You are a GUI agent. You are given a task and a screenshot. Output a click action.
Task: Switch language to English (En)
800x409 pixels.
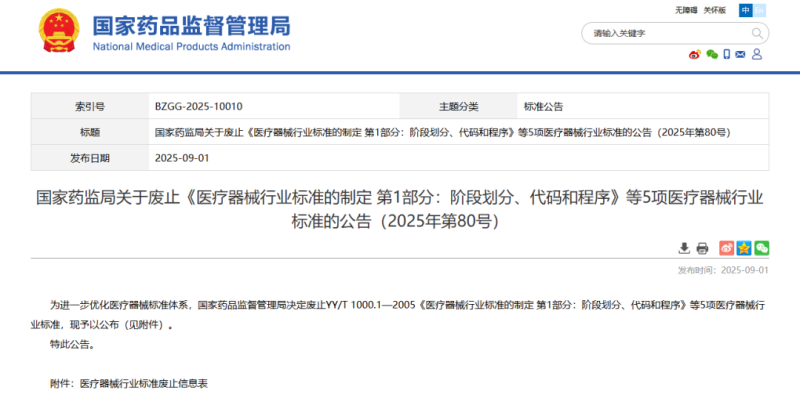pos(761,10)
